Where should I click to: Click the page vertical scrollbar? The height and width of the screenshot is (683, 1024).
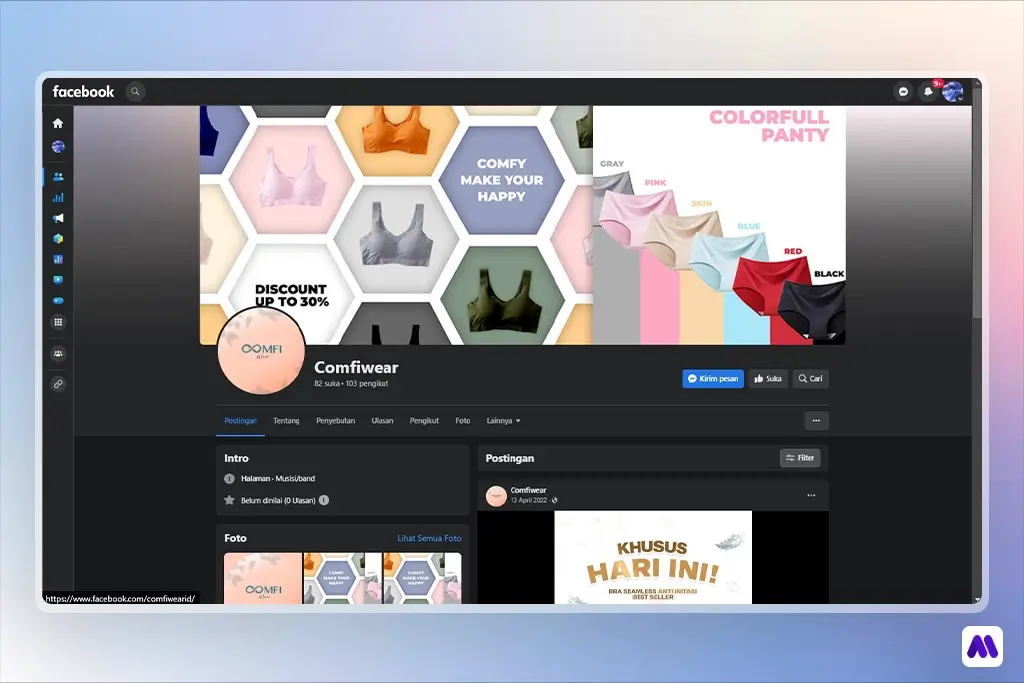[x=977, y=202]
